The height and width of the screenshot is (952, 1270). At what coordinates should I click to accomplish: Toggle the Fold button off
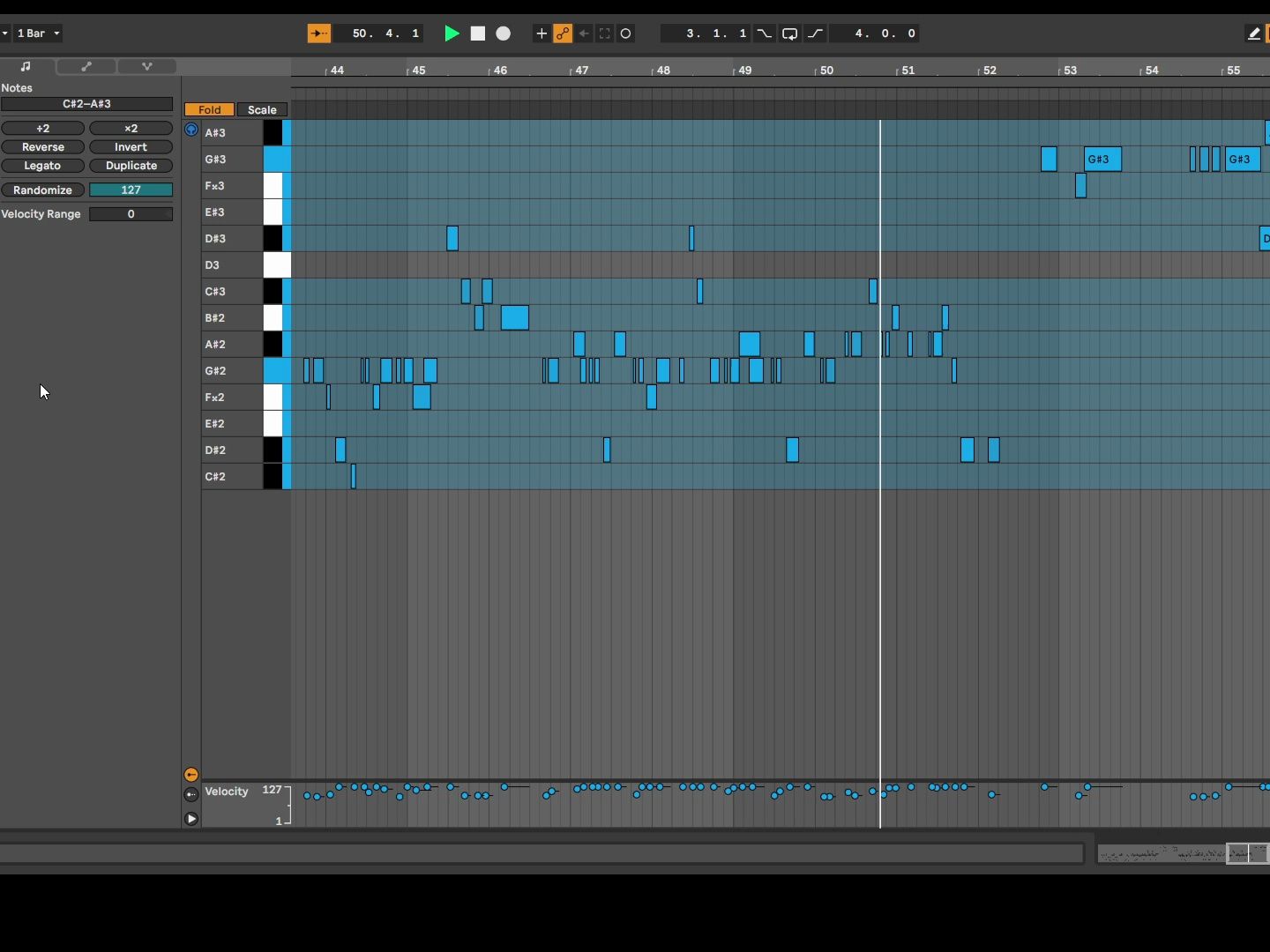point(210,110)
